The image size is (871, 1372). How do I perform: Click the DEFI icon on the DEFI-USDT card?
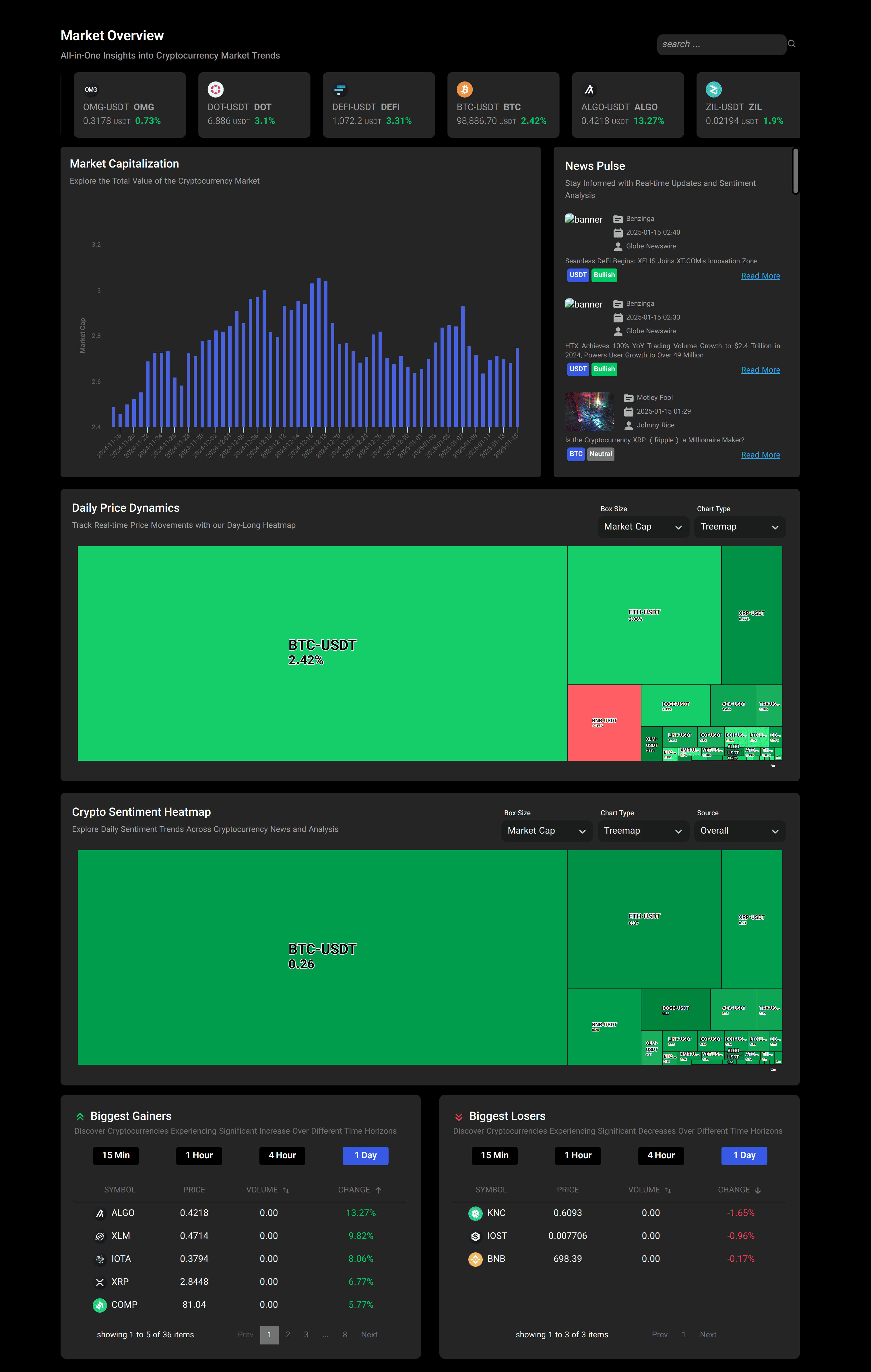[x=340, y=89]
